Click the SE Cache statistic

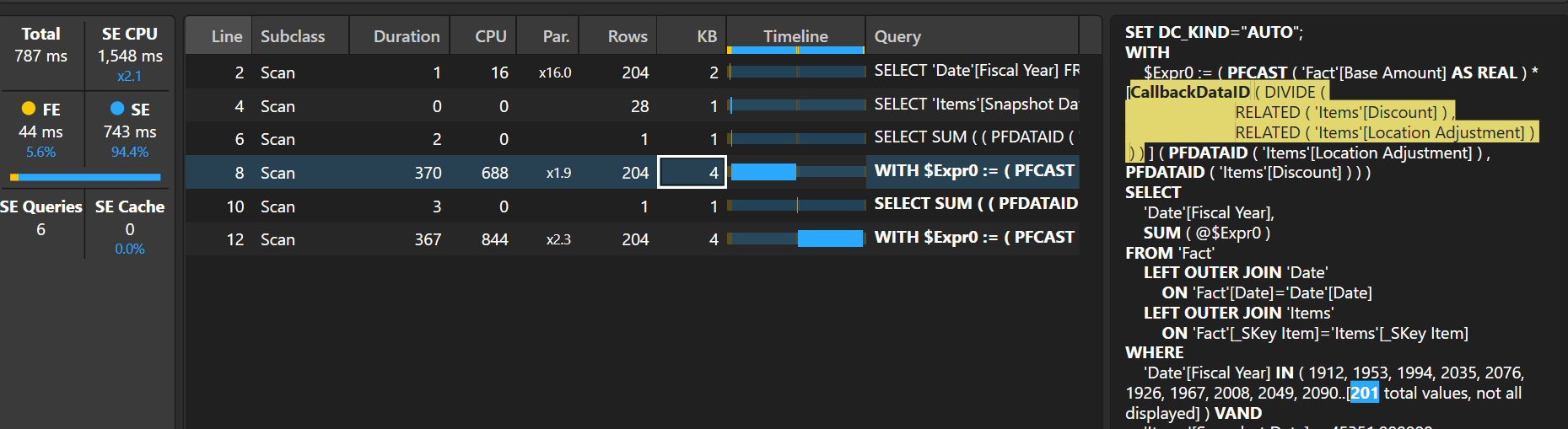click(129, 228)
